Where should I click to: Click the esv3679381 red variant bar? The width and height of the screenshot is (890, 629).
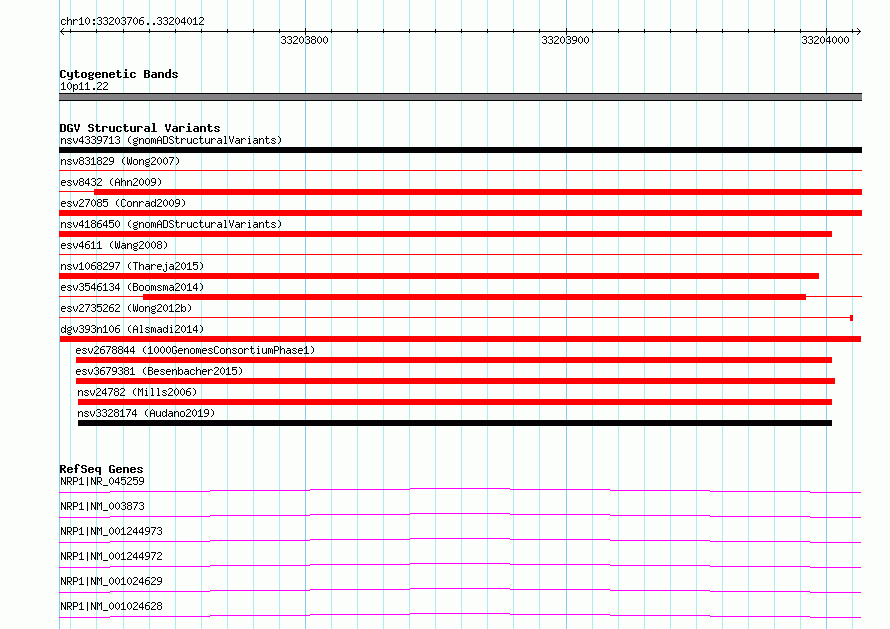(x=455, y=381)
